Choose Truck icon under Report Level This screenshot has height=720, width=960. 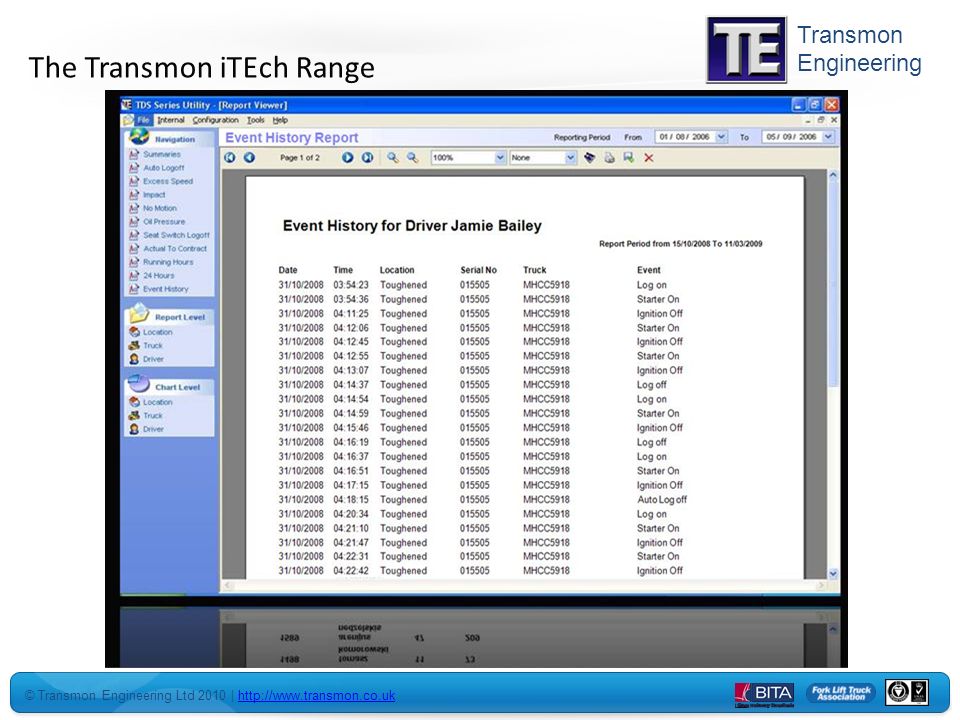coord(135,345)
